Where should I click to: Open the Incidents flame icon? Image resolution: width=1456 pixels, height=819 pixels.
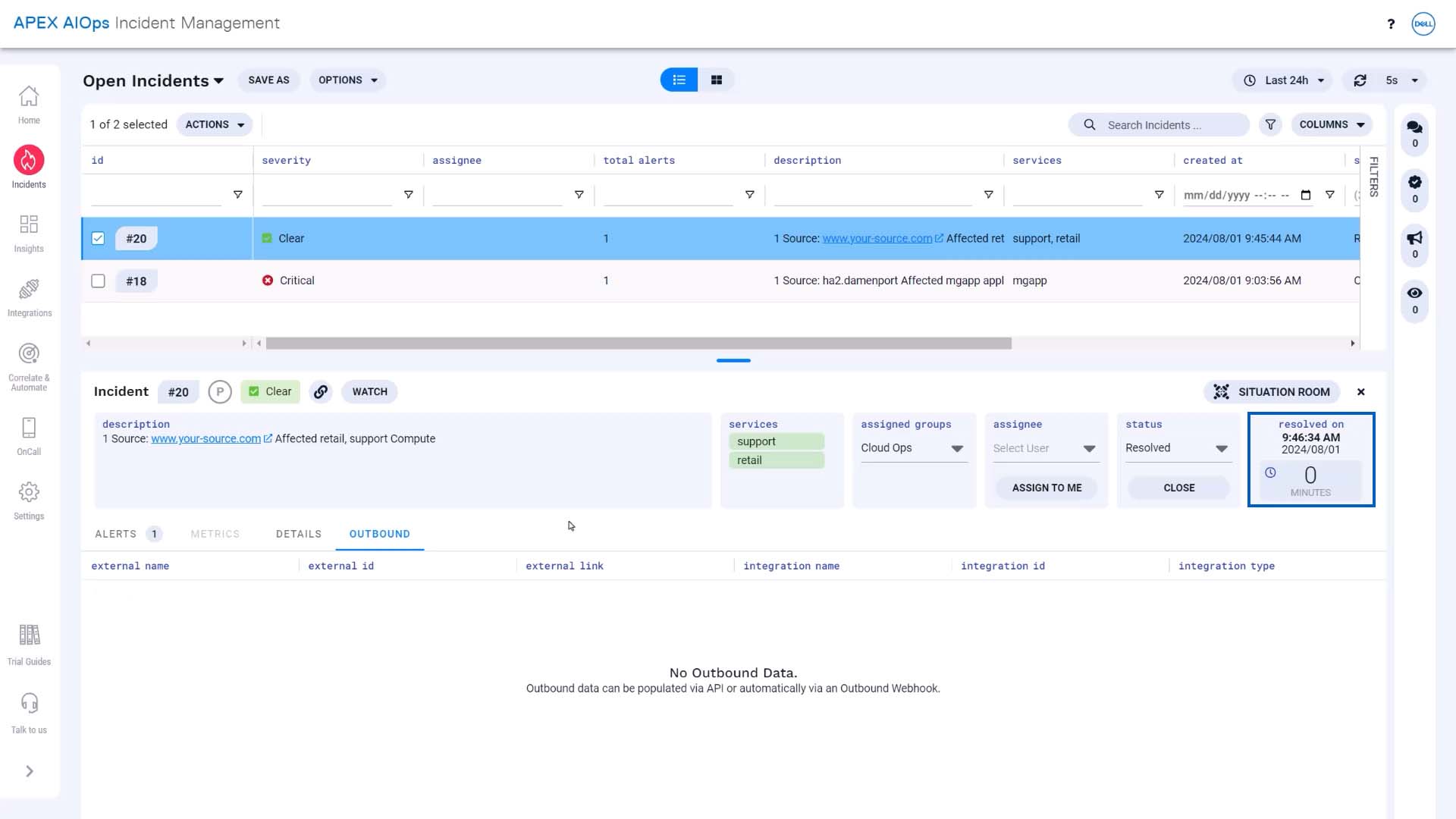[x=29, y=160]
